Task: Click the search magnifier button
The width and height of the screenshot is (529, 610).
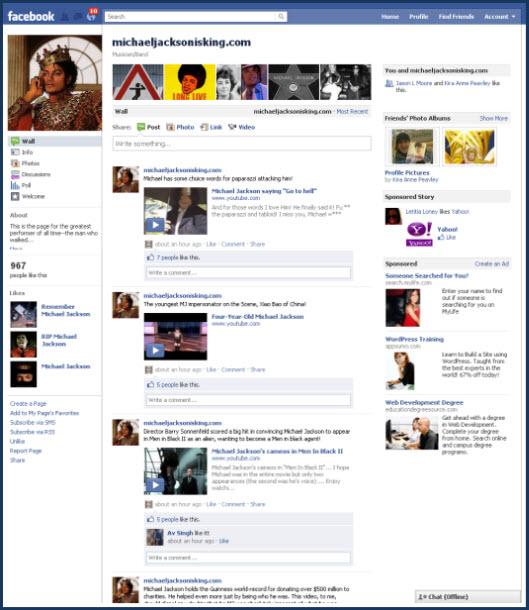Action: 281,17
